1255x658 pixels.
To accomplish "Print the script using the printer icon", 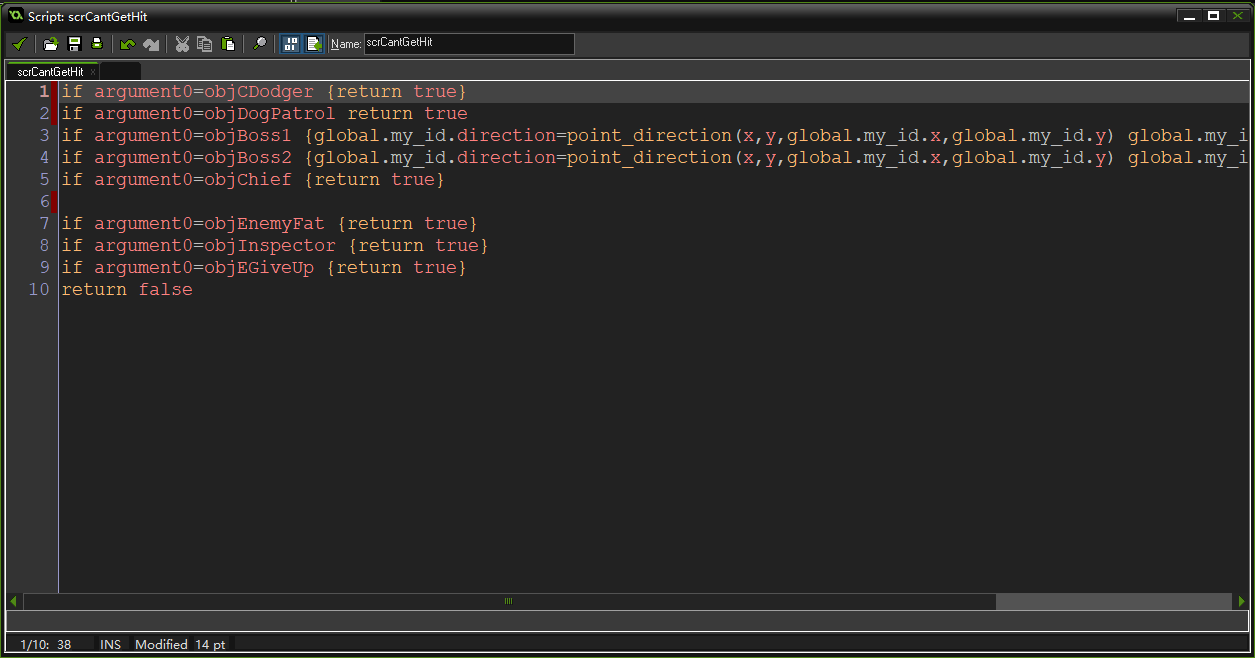I will pyautogui.click(x=97, y=44).
